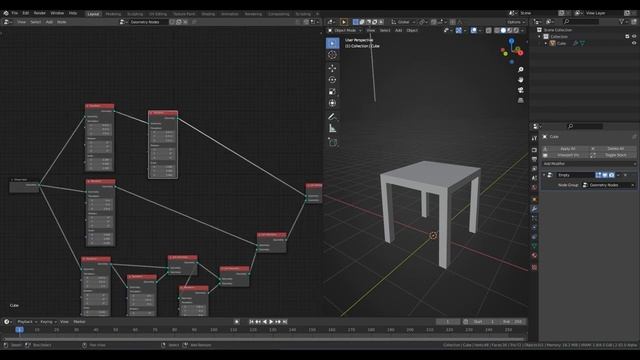Switch to the Layout workspace tab
Viewport: 640px width, 360px height.
coord(93,14)
